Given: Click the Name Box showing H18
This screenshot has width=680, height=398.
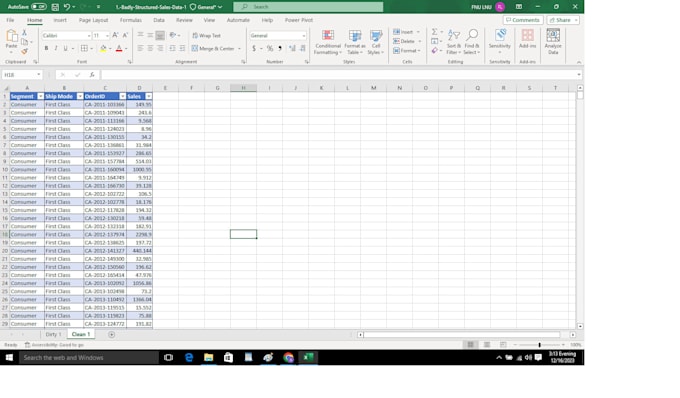Looking at the screenshot, I should click(22, 75).
